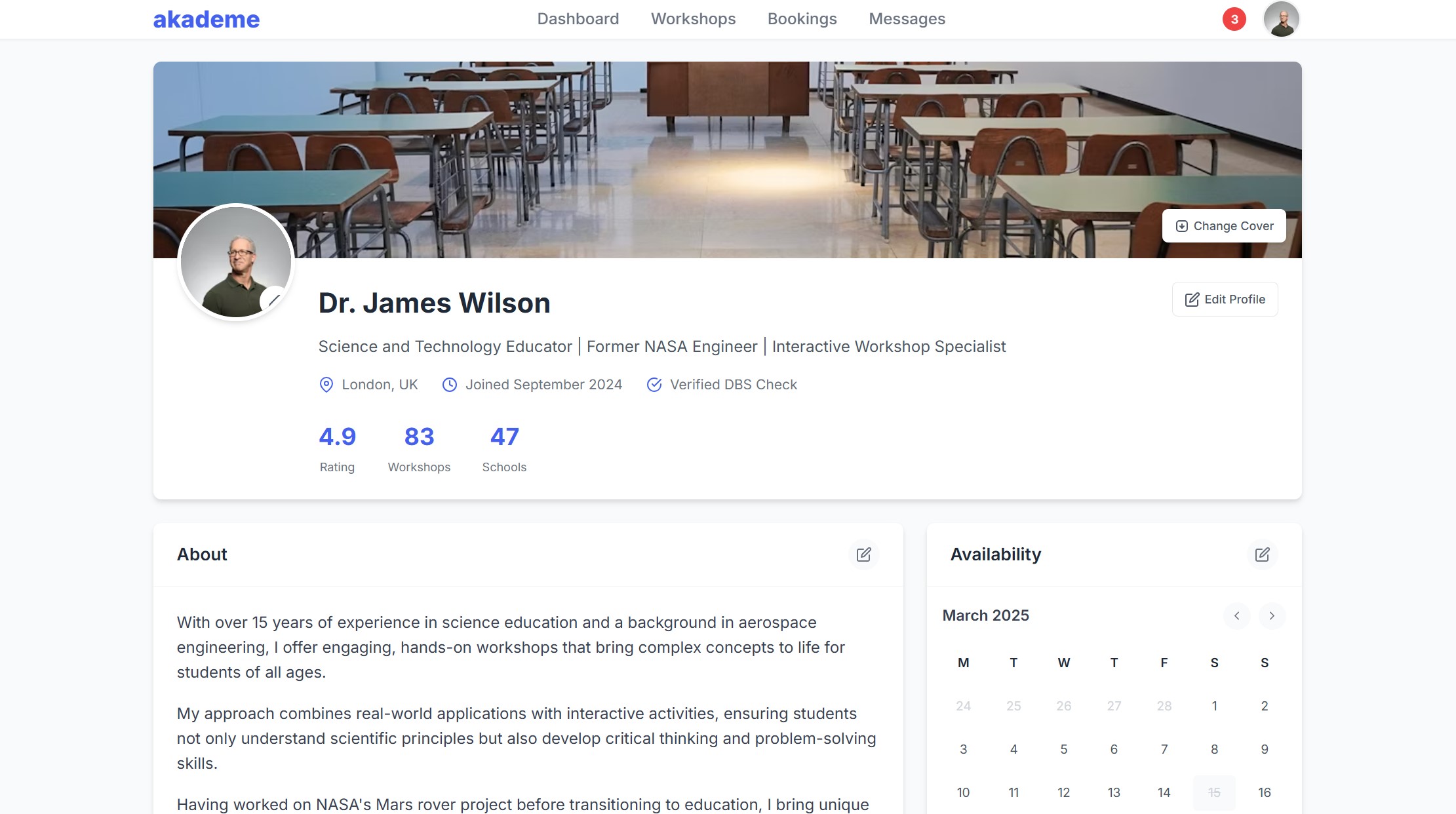The image size is (1456, 814).
Task: Click the 4.9 Rating stat
Action: [x=337, y=449]
